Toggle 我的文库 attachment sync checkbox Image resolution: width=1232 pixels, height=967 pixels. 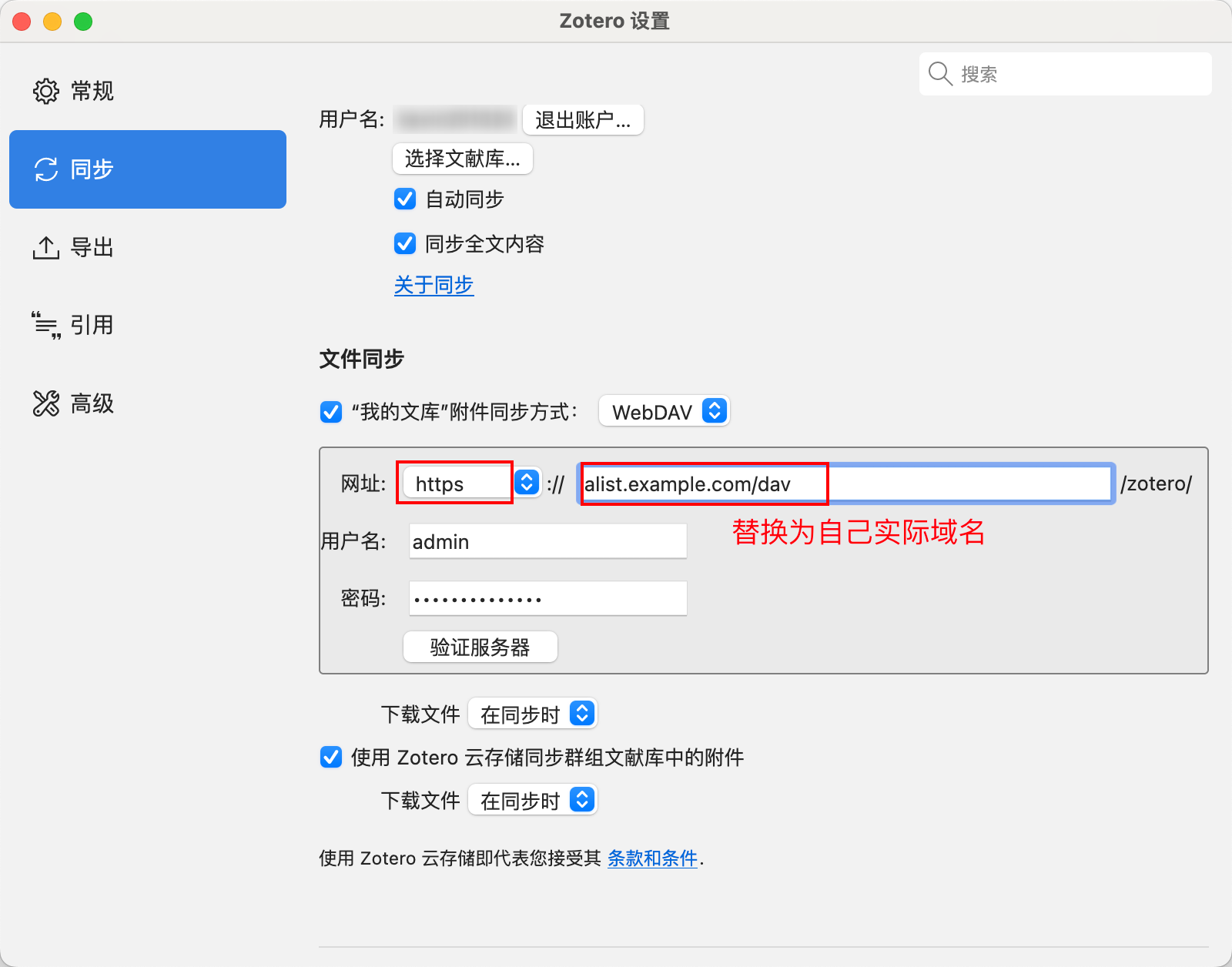click(331, 412)
